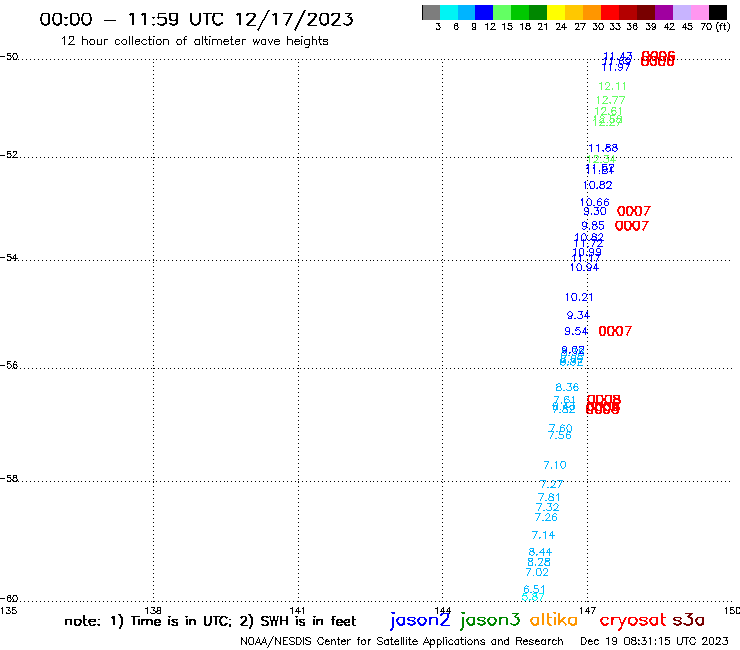This screenshot has height=650, width=740.
Task: Click the red 0007 label beside 9.30
Action: coord(634,211)
